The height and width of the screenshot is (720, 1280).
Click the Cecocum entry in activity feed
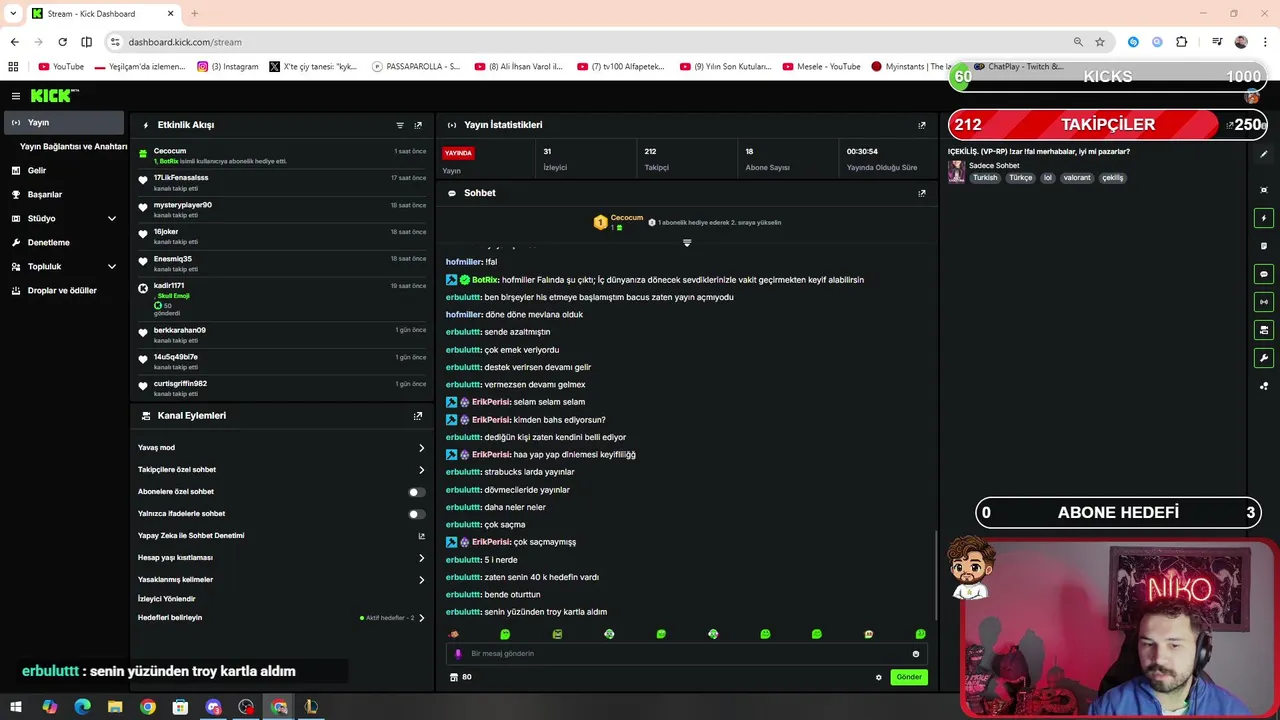coord(283,156)
